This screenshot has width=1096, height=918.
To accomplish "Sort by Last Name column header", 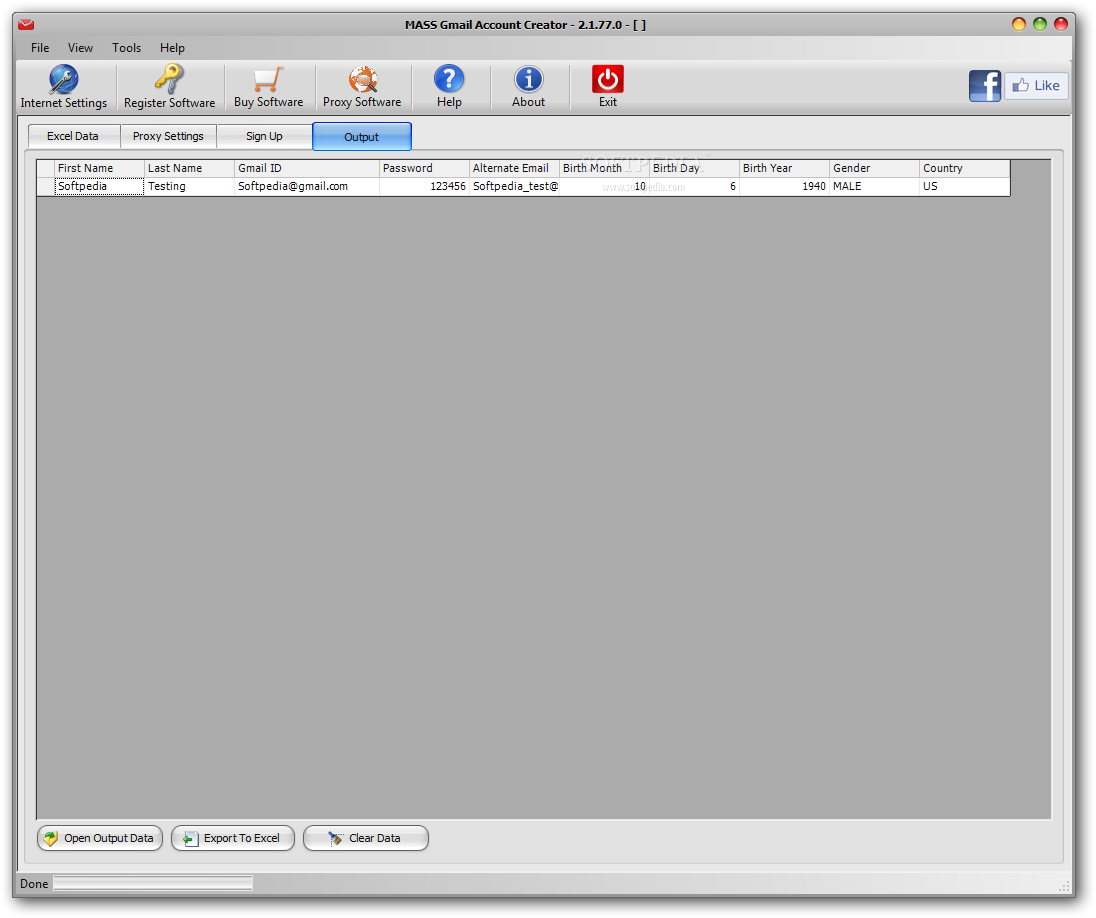I will click(x=189, y=168).
